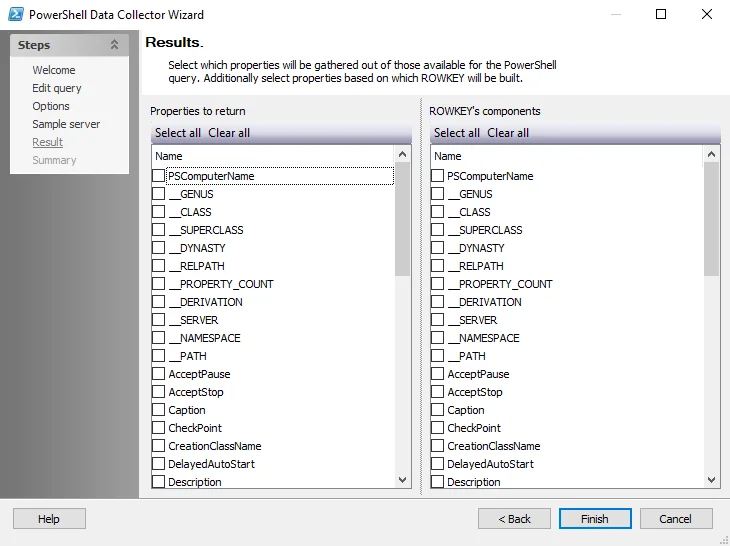Check __SERVER in Properties to return
The height and width of the screenshot is (546, 730).
point(159,320)
